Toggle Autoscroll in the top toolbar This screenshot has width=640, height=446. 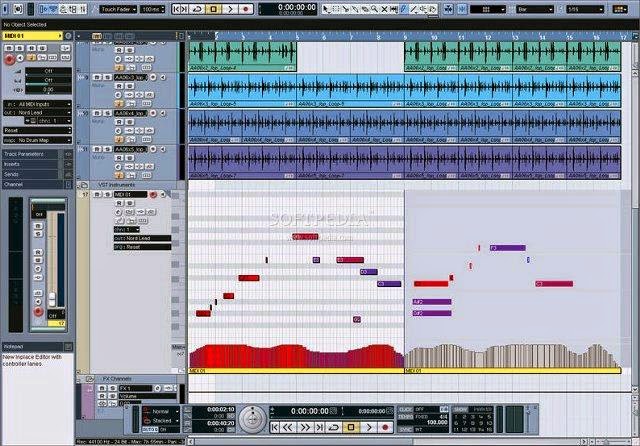tap(448, 9)
